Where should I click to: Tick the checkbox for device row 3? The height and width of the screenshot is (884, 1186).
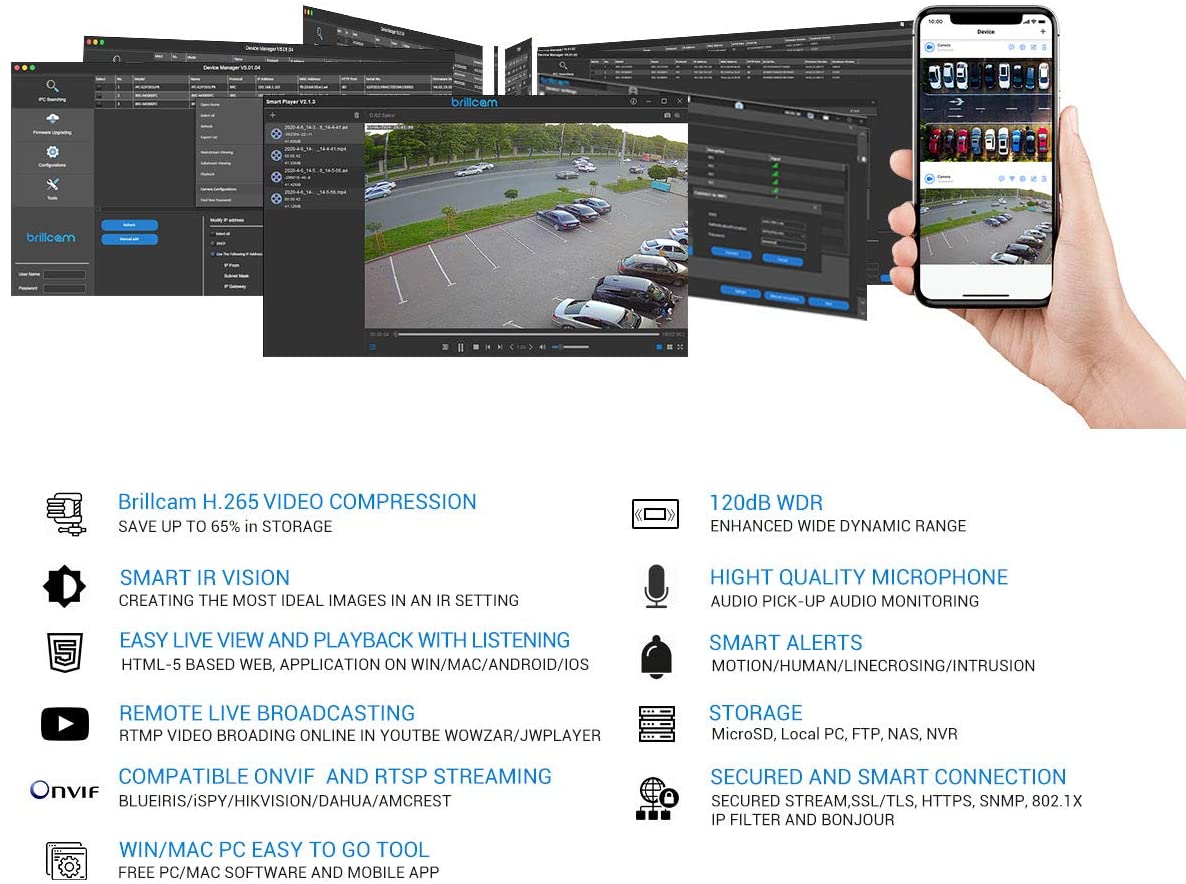point(99,104)
